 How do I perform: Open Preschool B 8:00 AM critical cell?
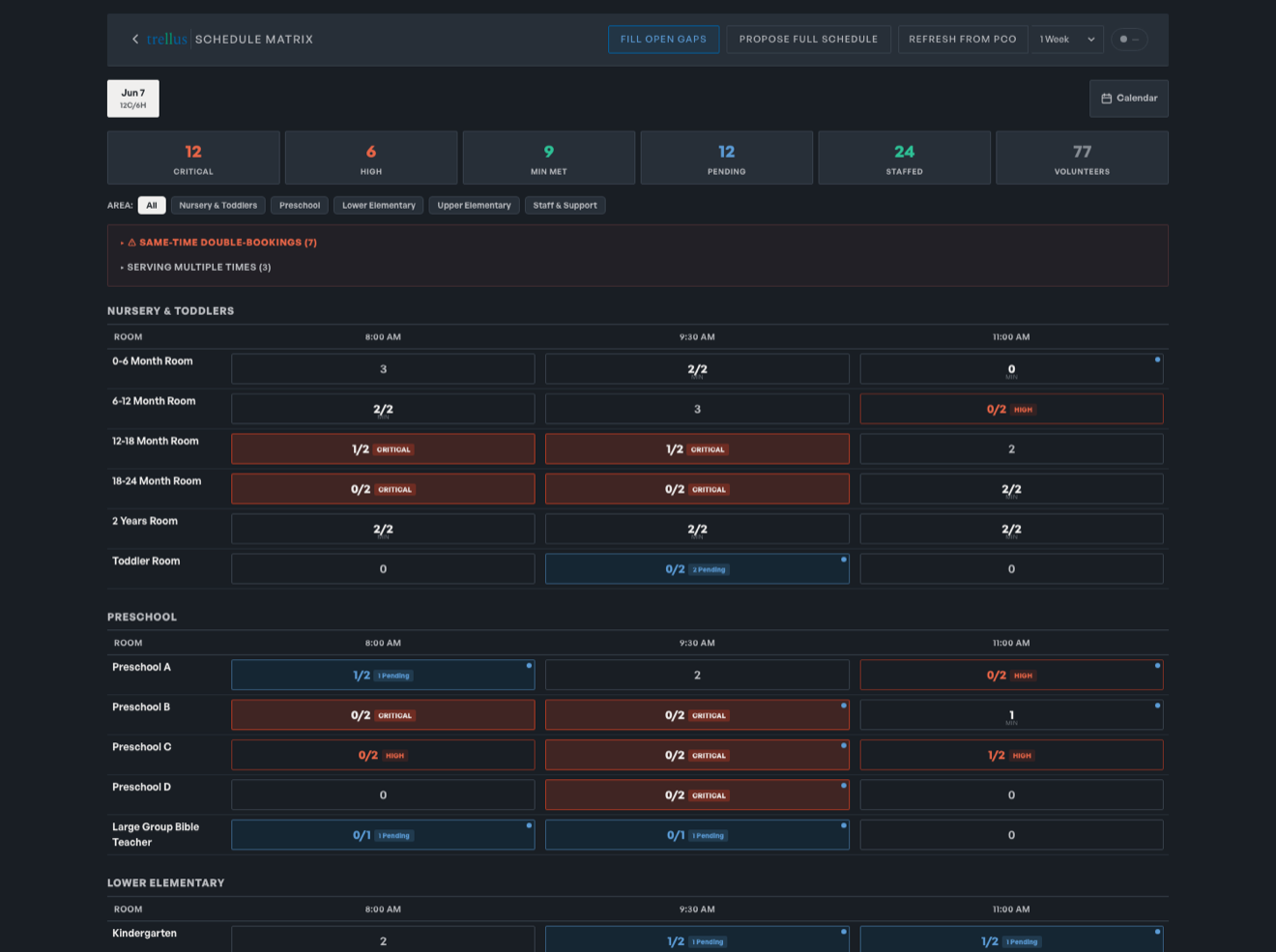(x=383, y=715)
